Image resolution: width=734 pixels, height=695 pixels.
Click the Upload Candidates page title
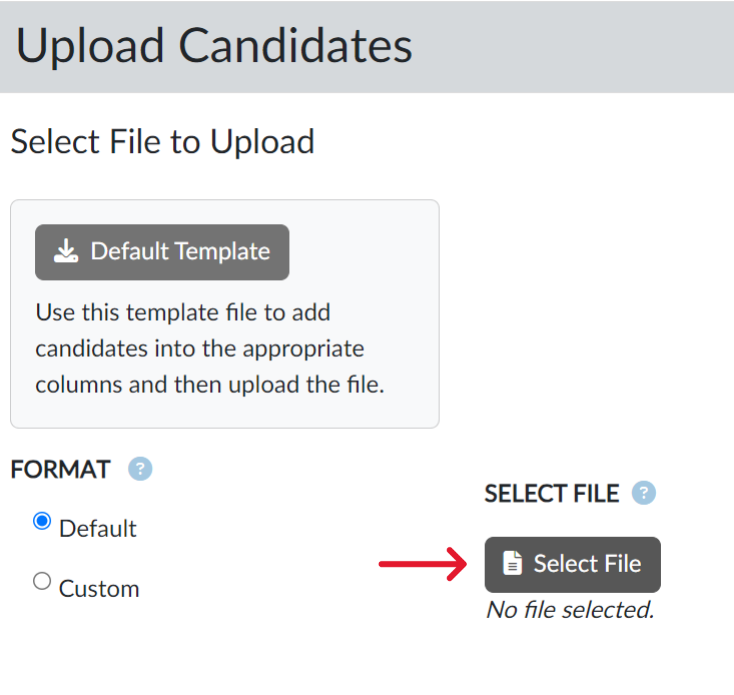(214, 46)
